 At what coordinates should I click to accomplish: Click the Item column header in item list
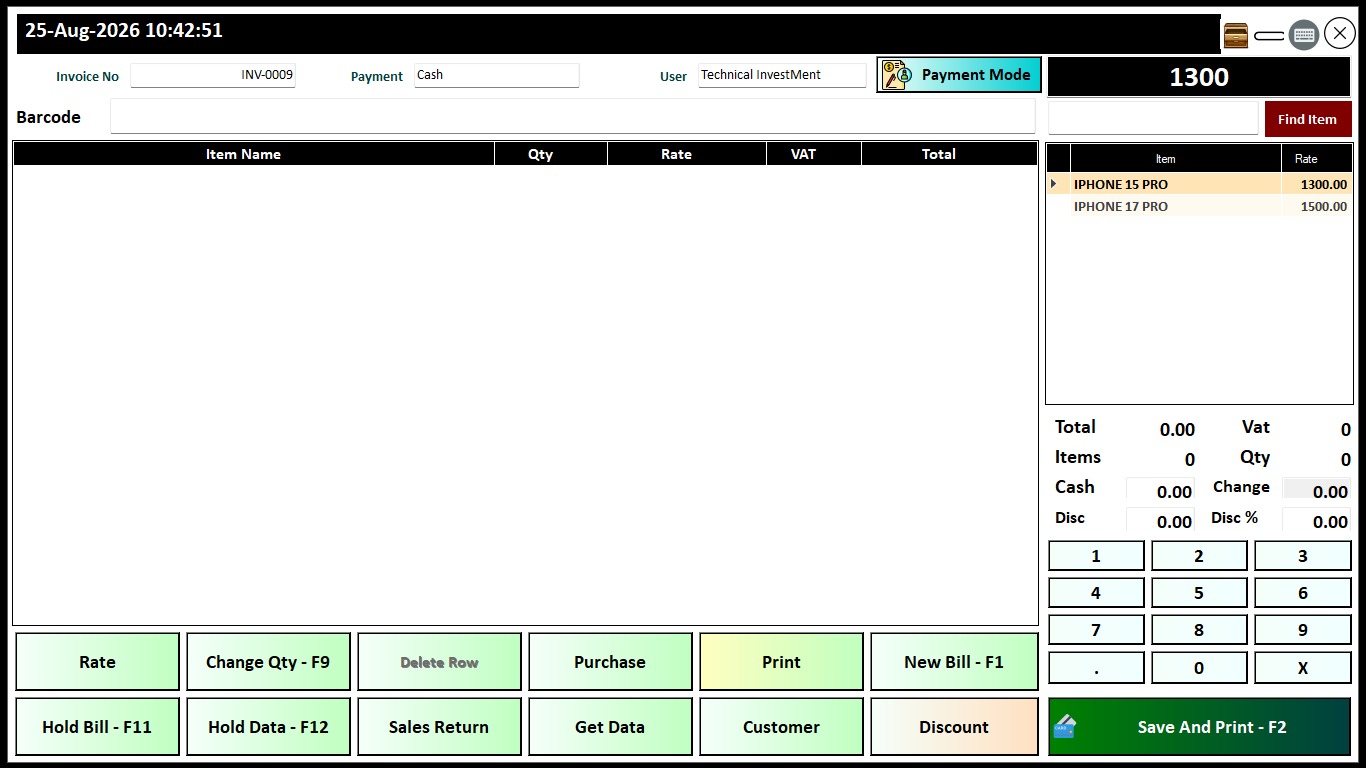1176,159
